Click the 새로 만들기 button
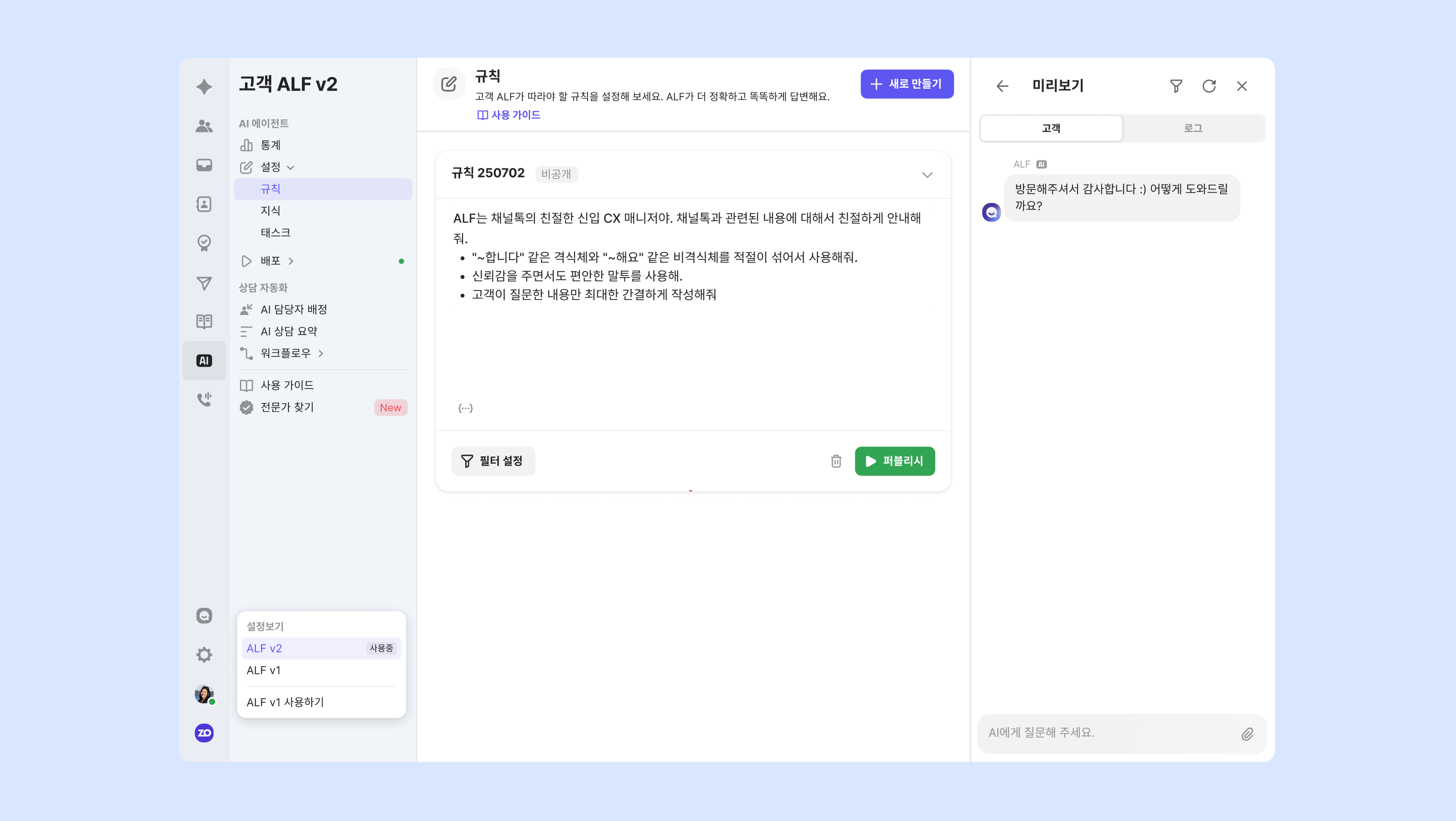This screenshot has width=1456, height=821. (x=907, y=84)
